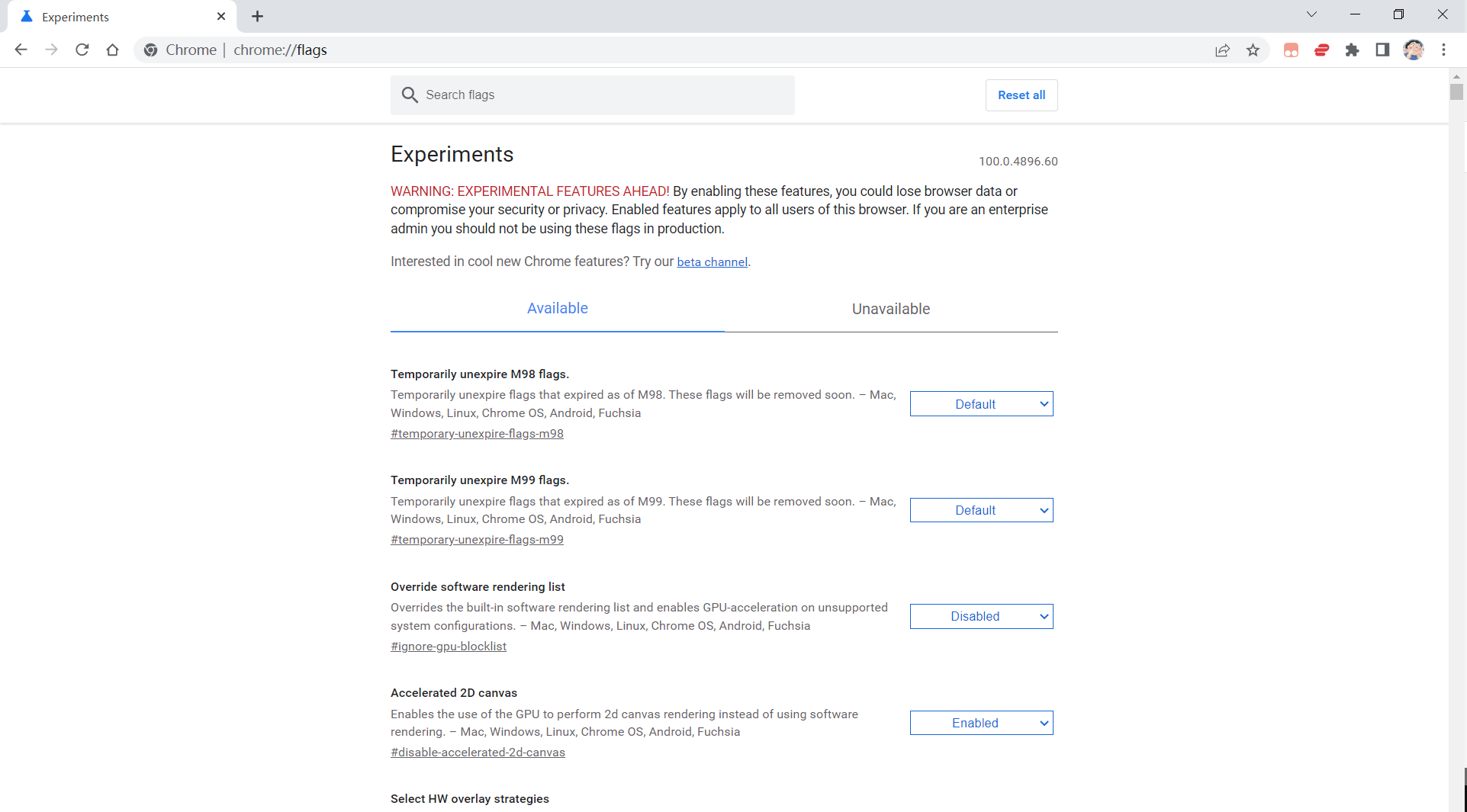Go to the home page

pyautogui.click(x=113, y=50)
